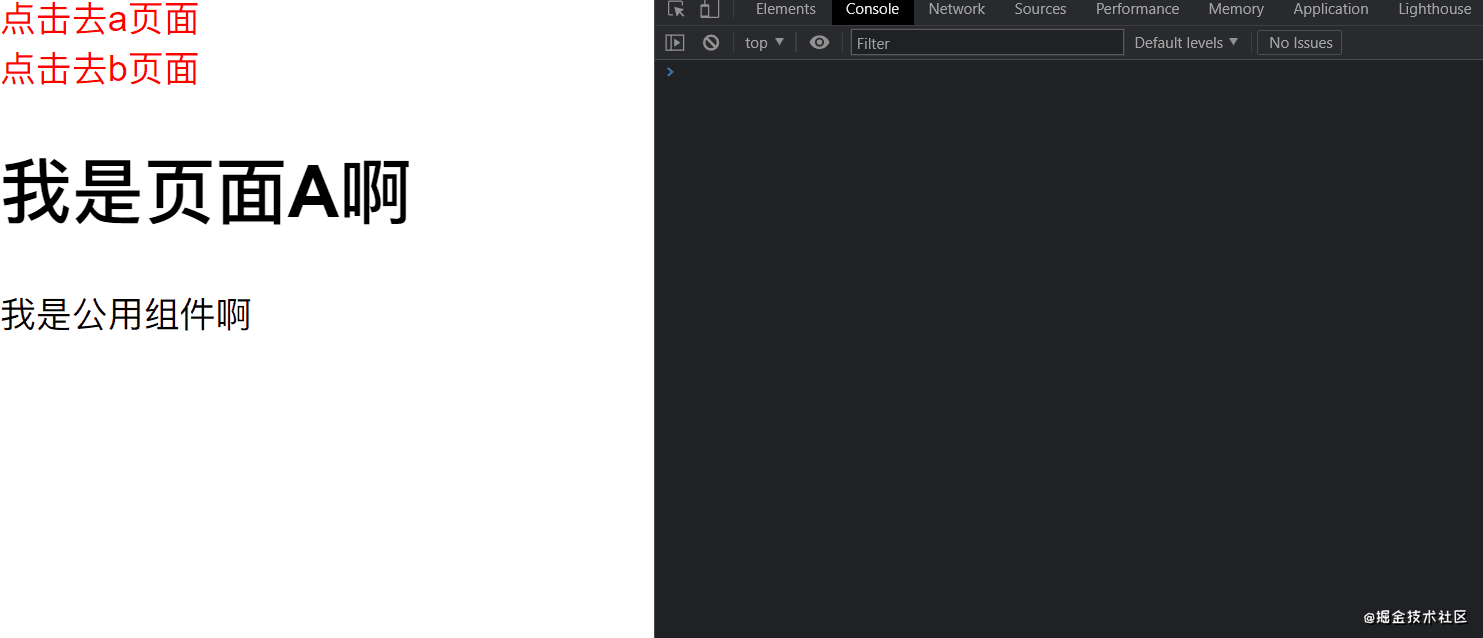This screenshot has width=1483, height=638.
Task: Select the Memory panel
Action: 1236,9
